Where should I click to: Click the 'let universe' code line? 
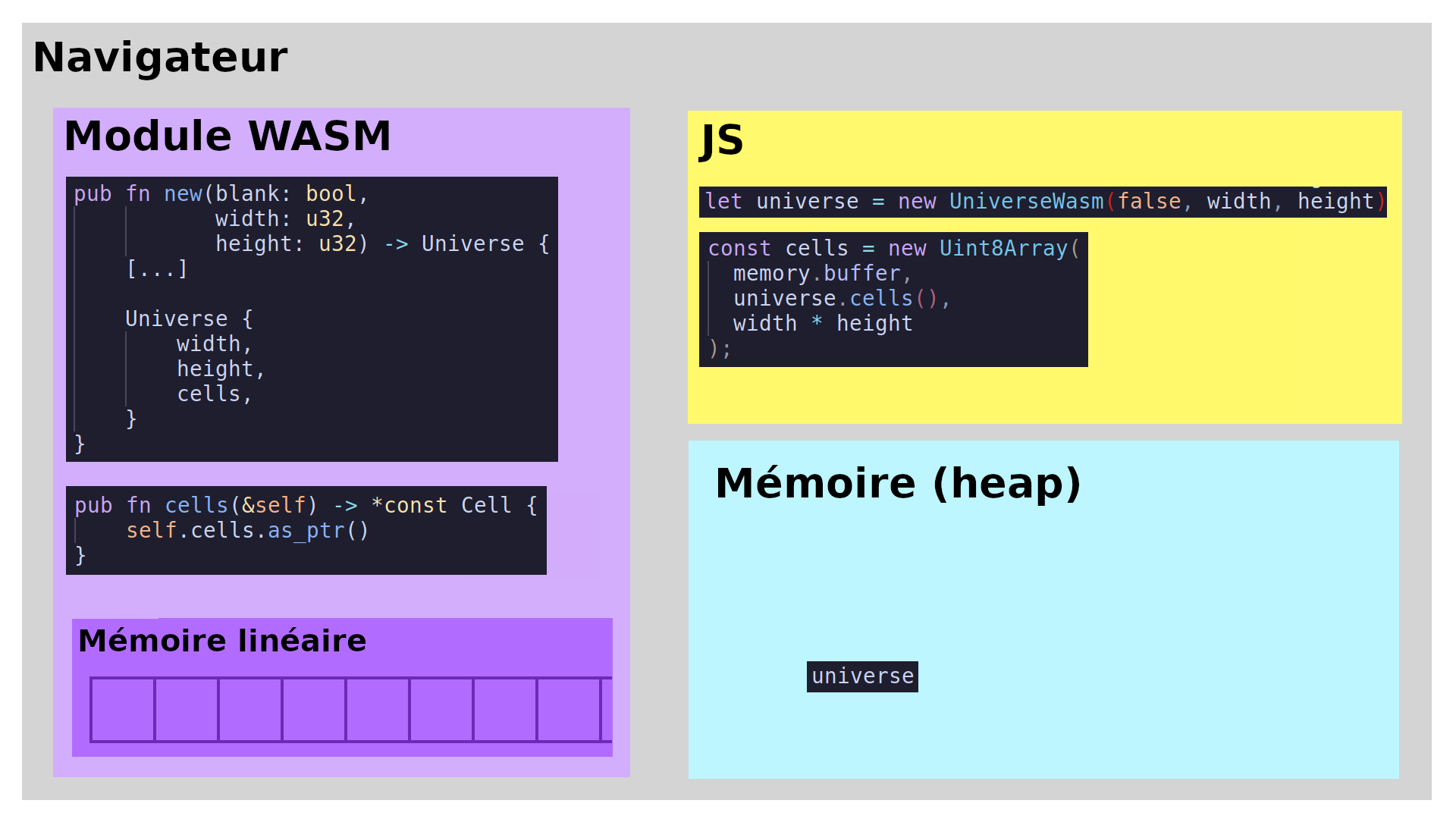(1042, 202)
